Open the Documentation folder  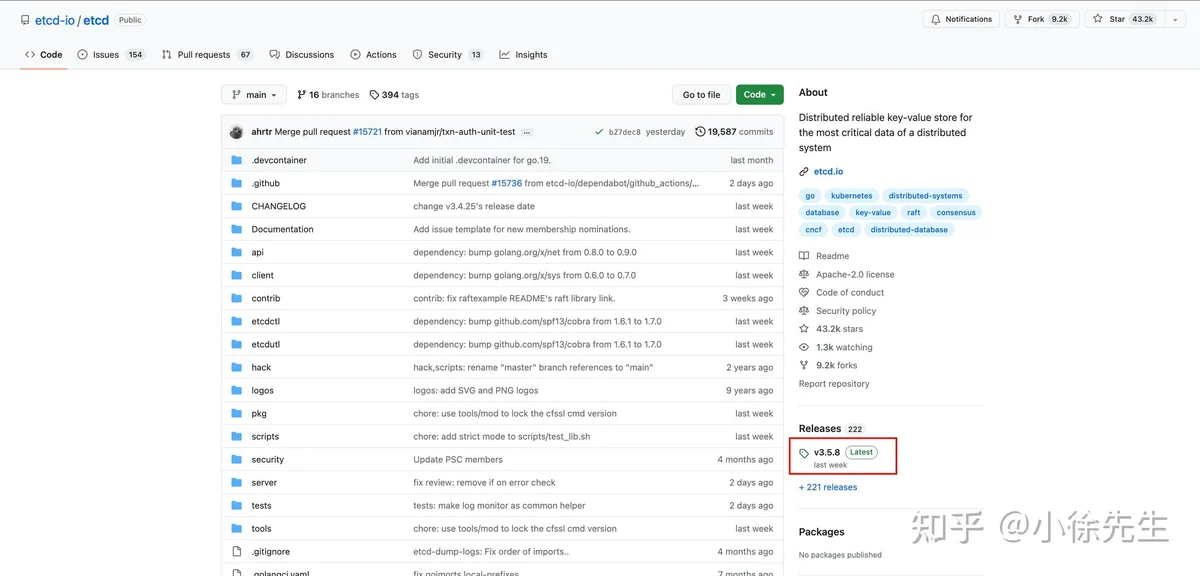[x=282, y=229]
